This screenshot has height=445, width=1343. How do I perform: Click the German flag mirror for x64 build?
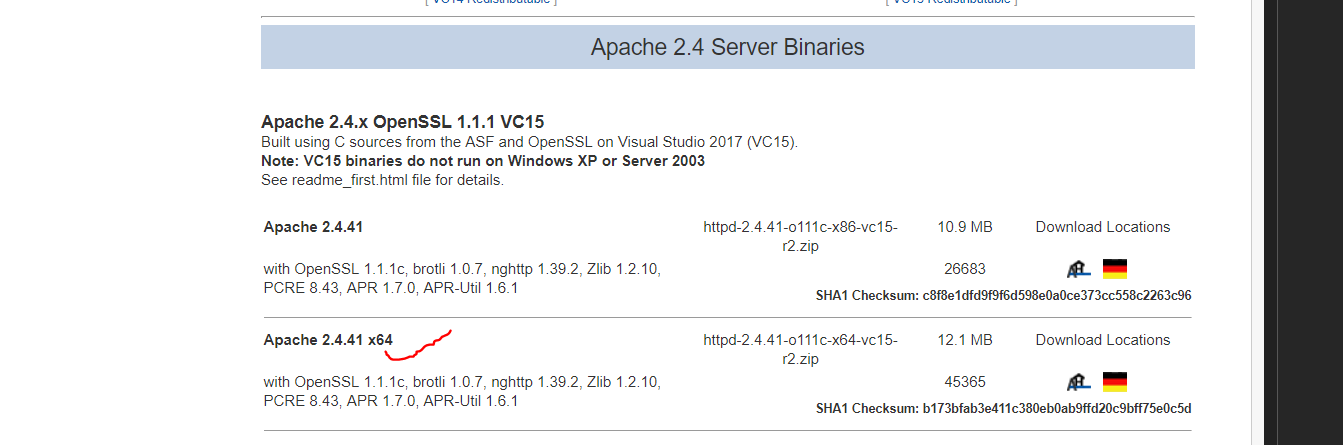(1115, 382)
